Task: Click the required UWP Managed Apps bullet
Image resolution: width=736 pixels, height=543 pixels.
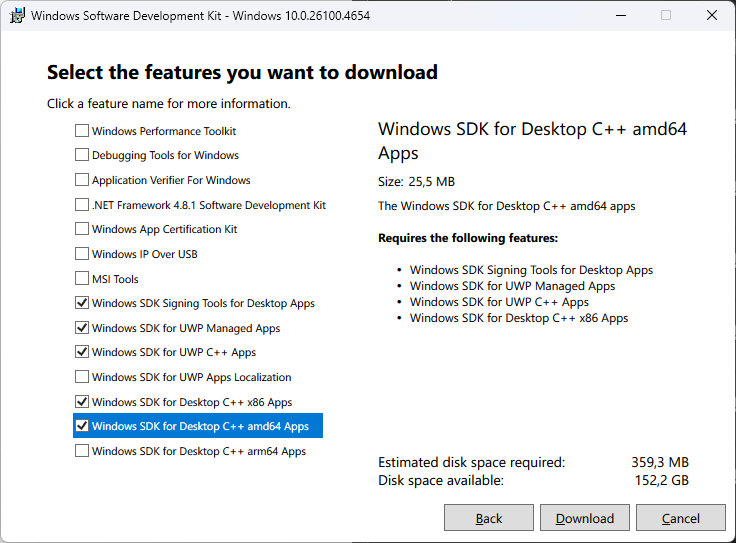Action: tap(512, 286)
